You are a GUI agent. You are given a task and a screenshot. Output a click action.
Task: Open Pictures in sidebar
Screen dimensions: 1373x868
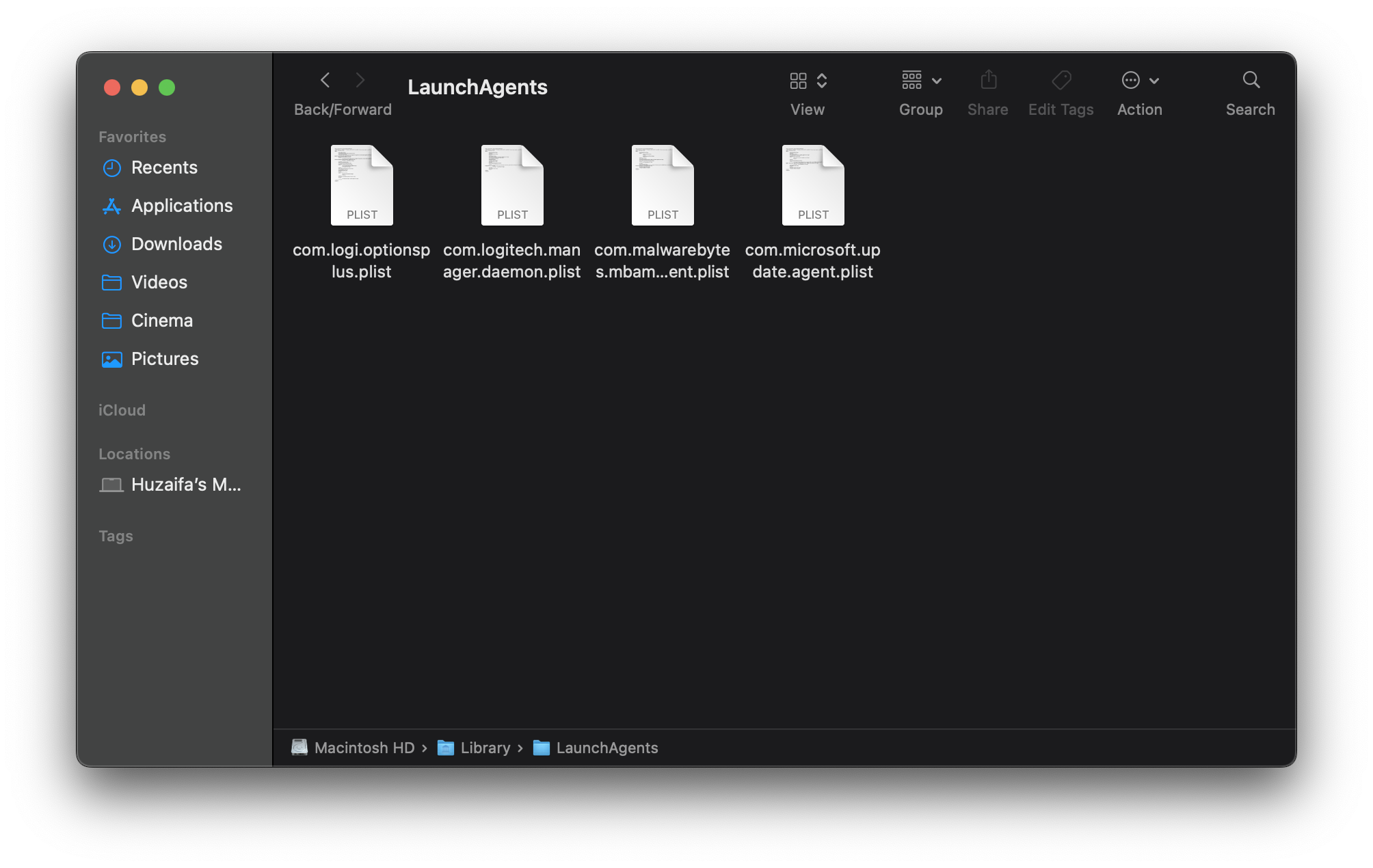coord(165,359)
